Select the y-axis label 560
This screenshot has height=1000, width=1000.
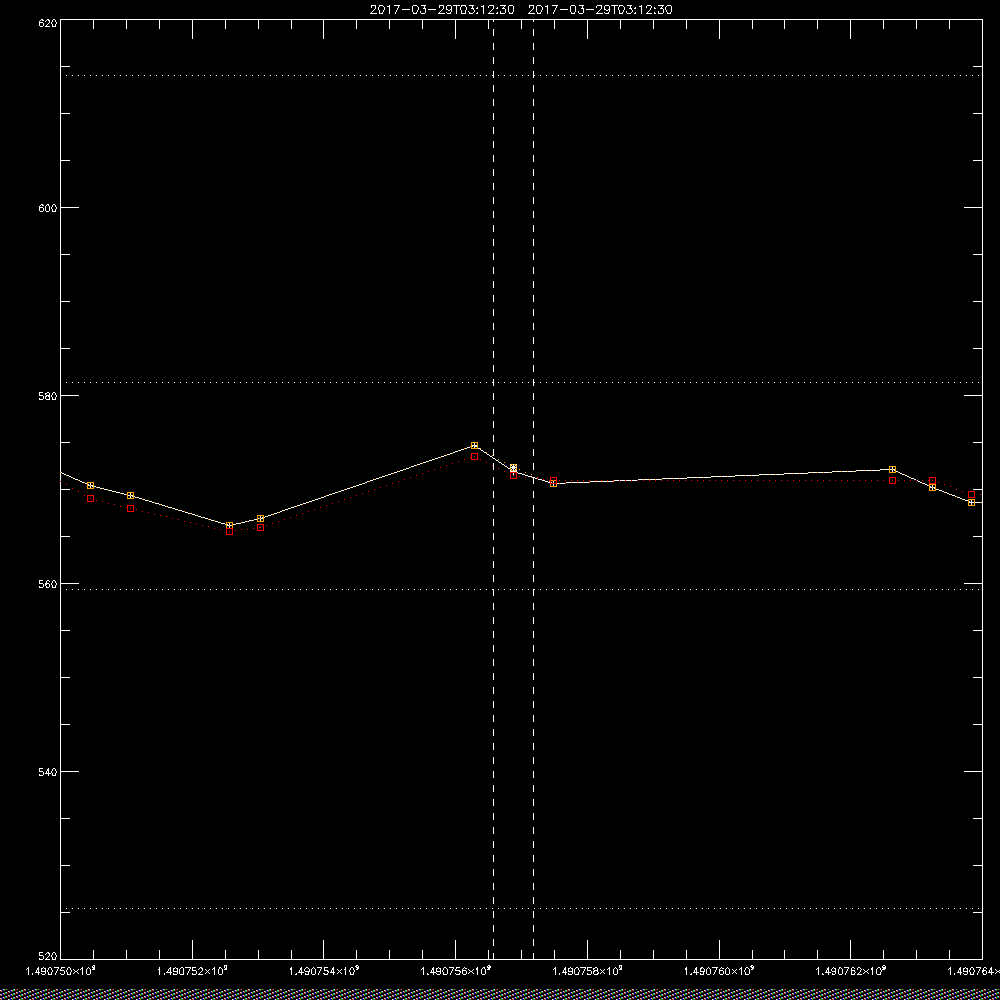pyautogui.click(x=48, y=584)
